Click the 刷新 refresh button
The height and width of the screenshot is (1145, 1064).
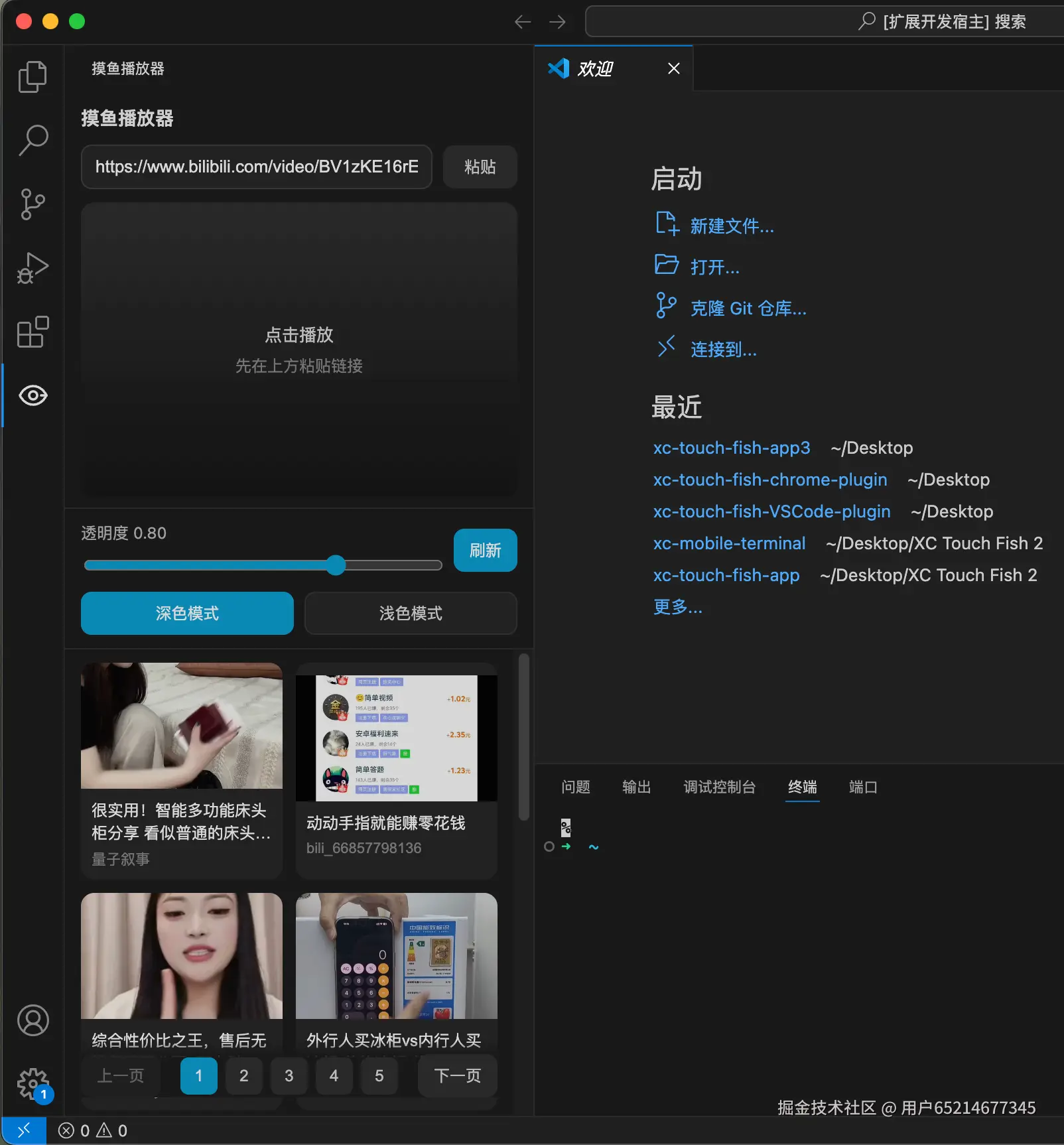(x=486, y=550)
